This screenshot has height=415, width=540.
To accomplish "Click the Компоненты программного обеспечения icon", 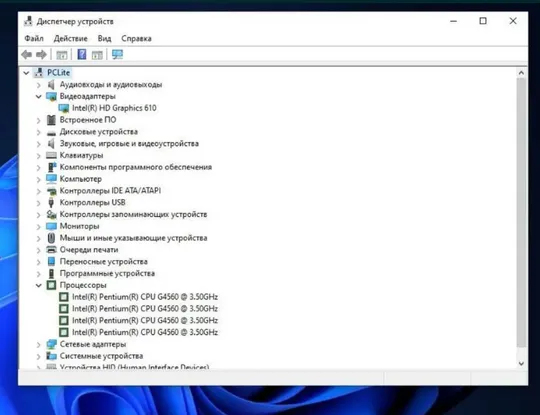I will pos(51,167).
